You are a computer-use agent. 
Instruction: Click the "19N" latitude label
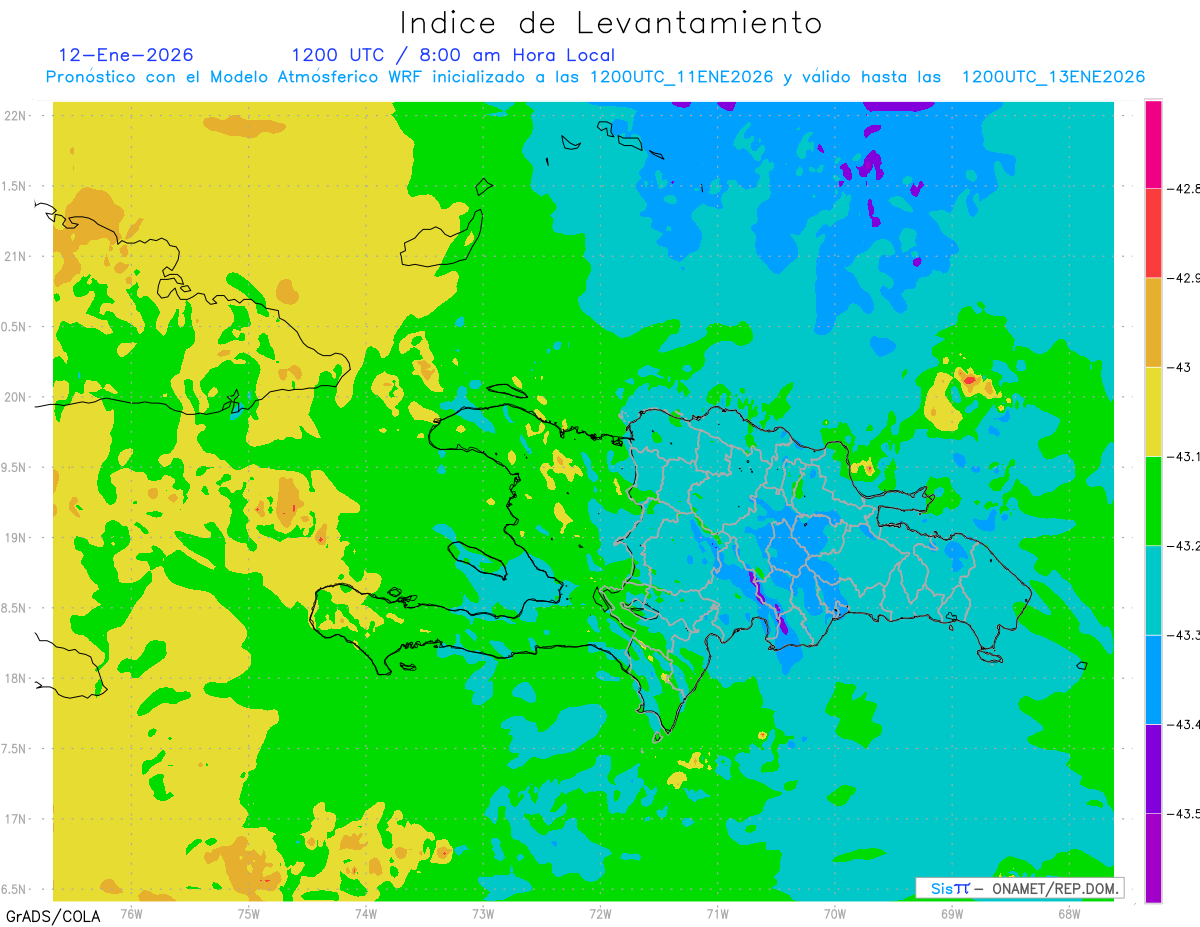click(x=17, y=538)
